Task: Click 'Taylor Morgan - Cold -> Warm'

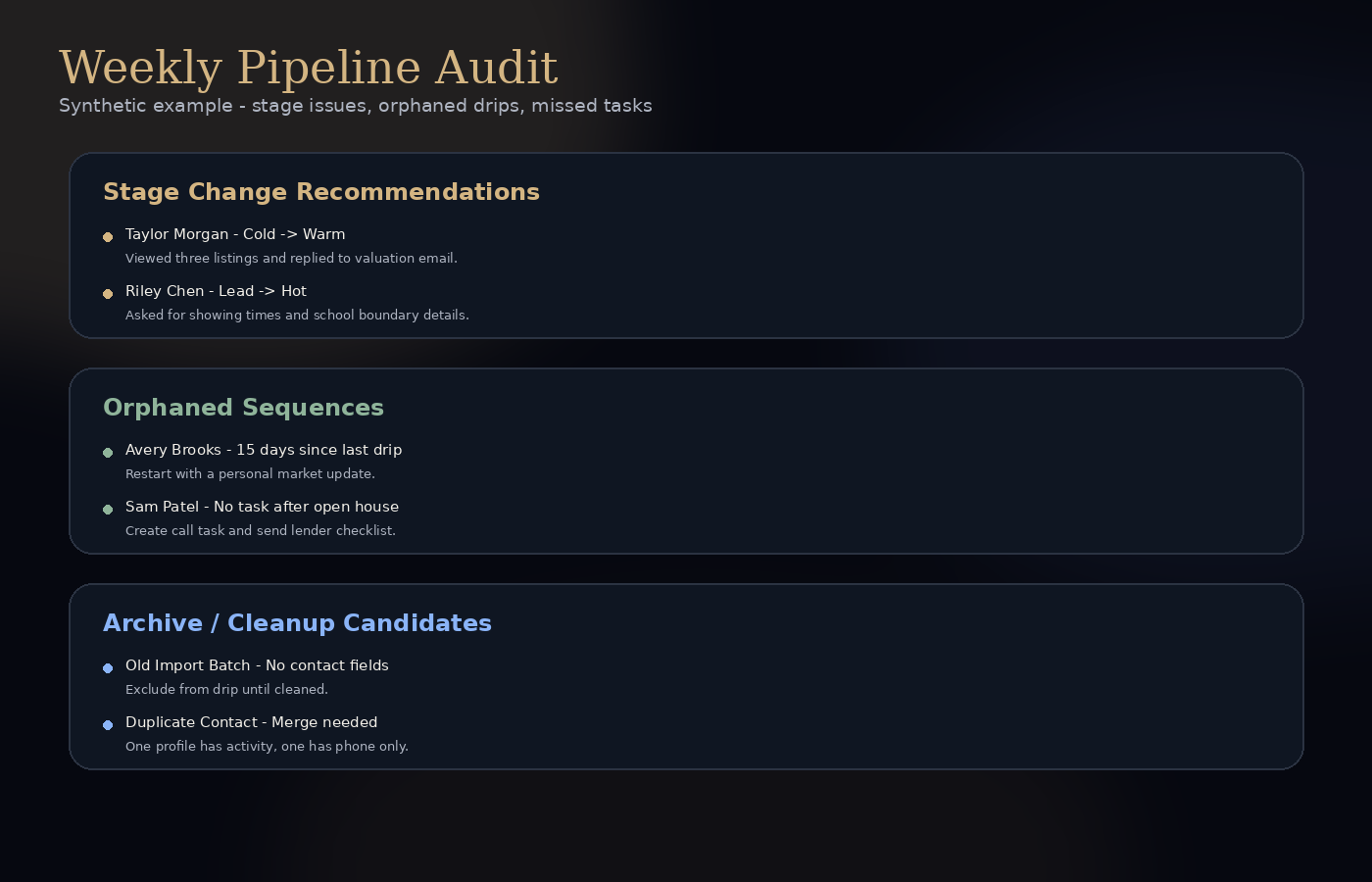Action: (235, 234)
